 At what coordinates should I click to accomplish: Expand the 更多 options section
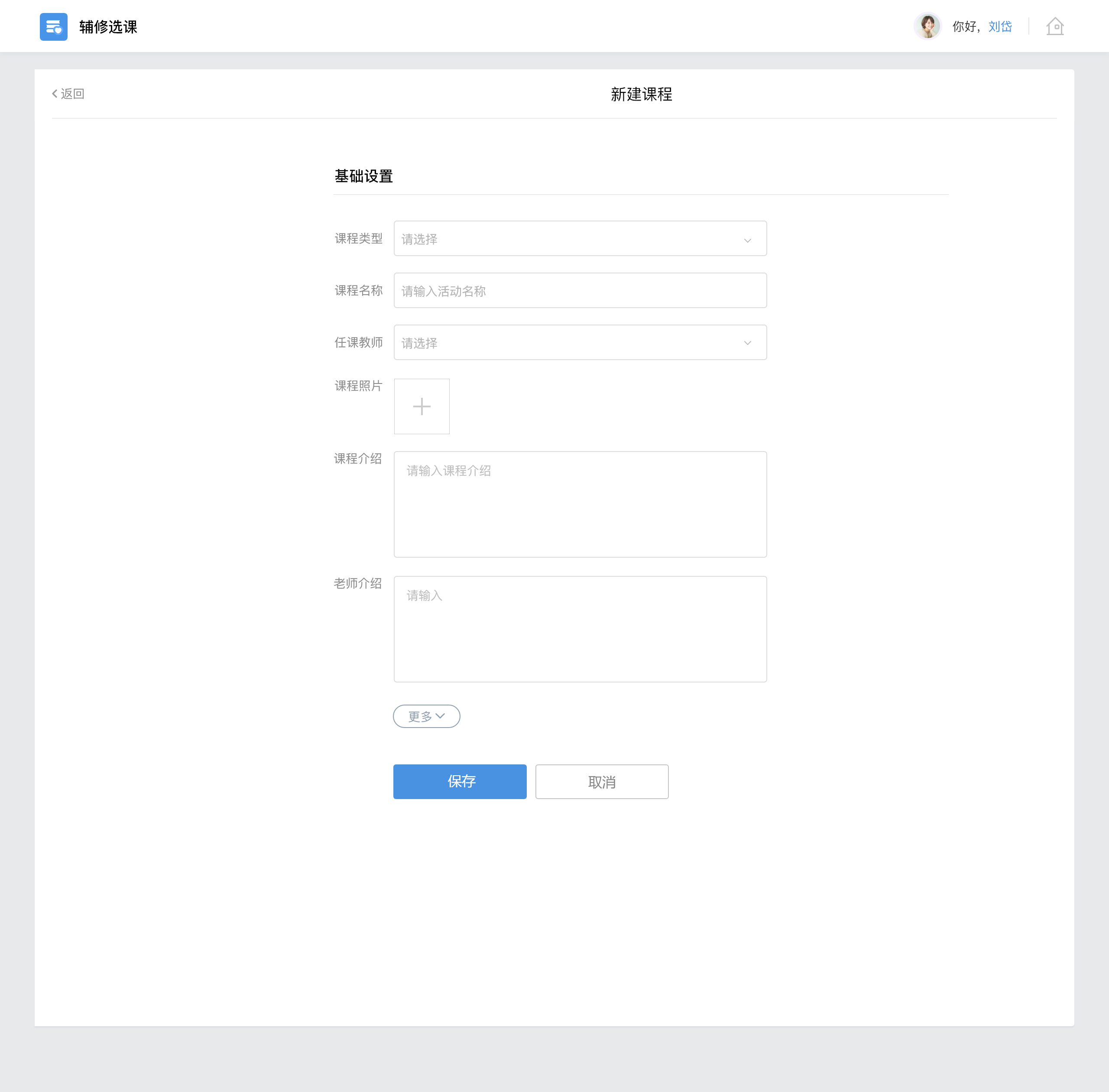[x=426, y=716]
